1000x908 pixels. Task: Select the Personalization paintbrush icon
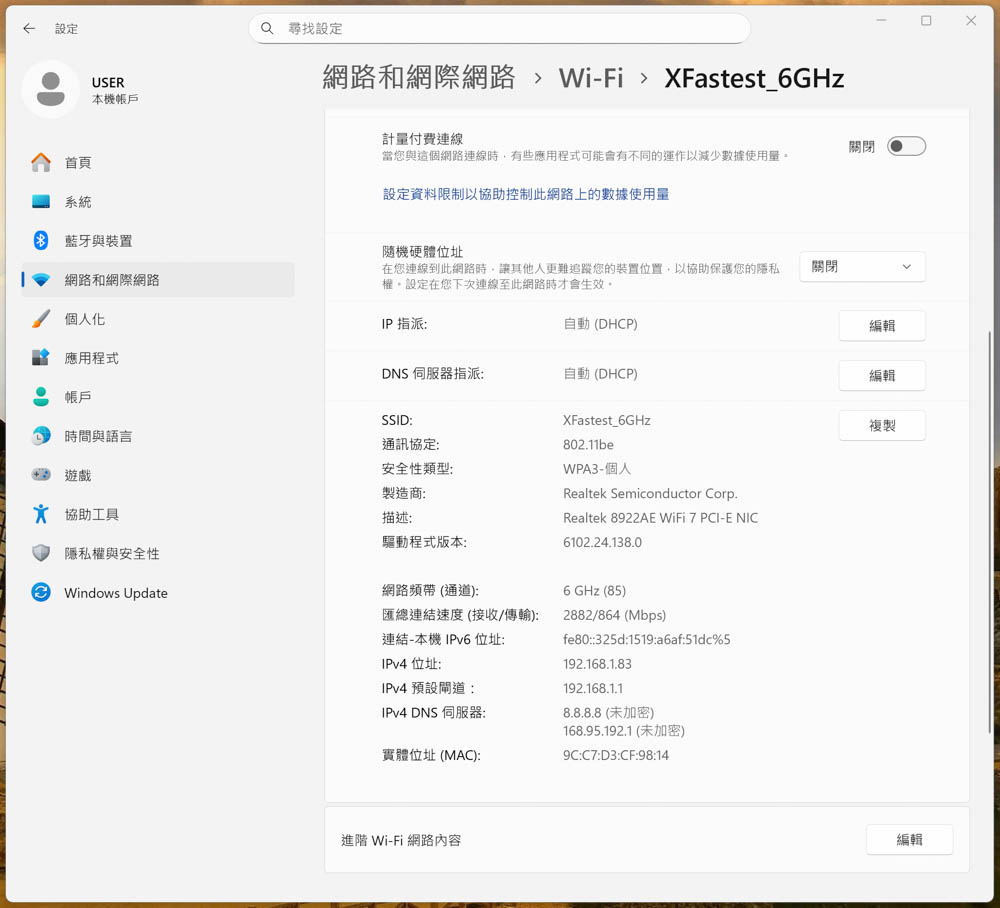click(x=41, y=319)
